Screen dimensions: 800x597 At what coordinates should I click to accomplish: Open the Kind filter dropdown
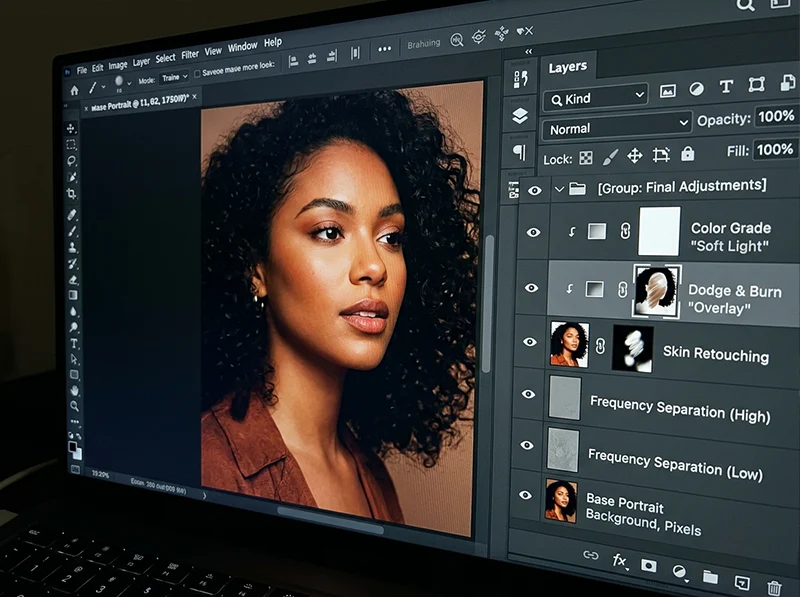coord(596,97)
